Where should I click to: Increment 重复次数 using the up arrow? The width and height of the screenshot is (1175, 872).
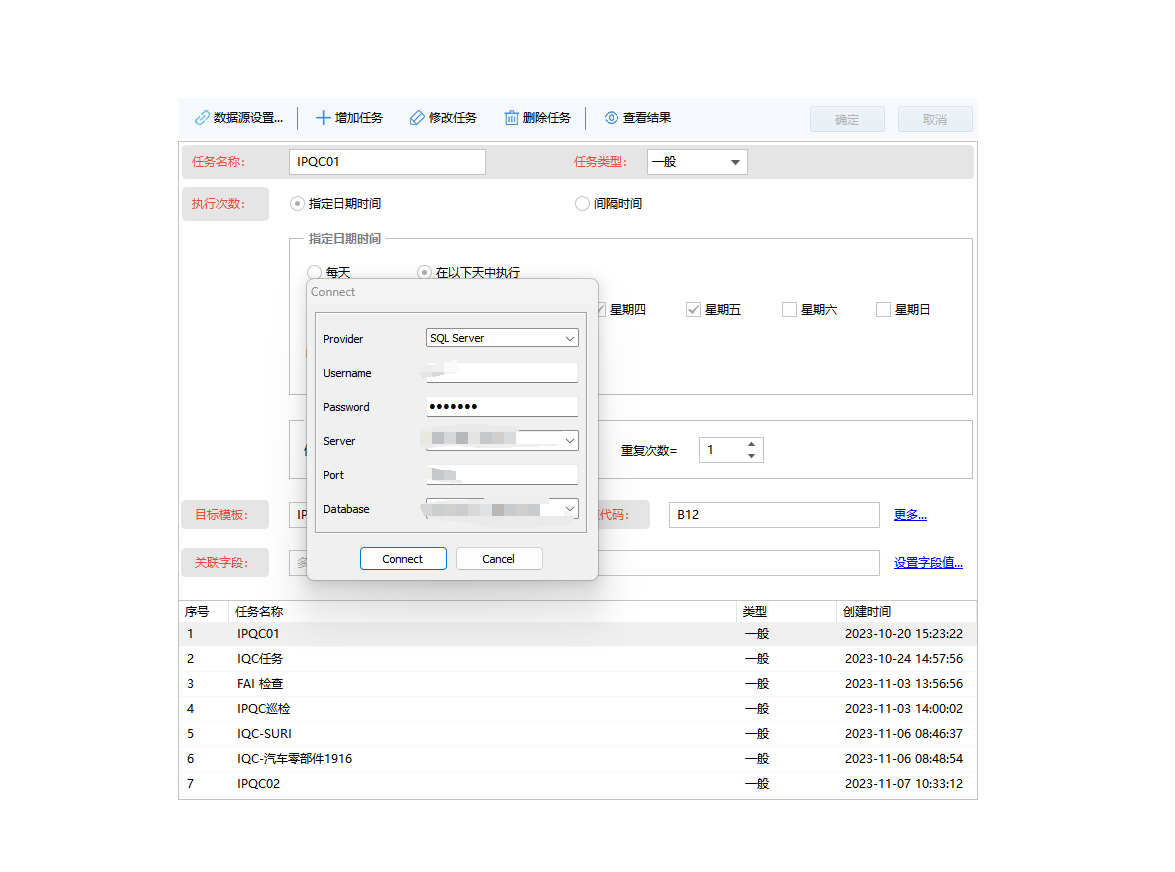[750, 444]
